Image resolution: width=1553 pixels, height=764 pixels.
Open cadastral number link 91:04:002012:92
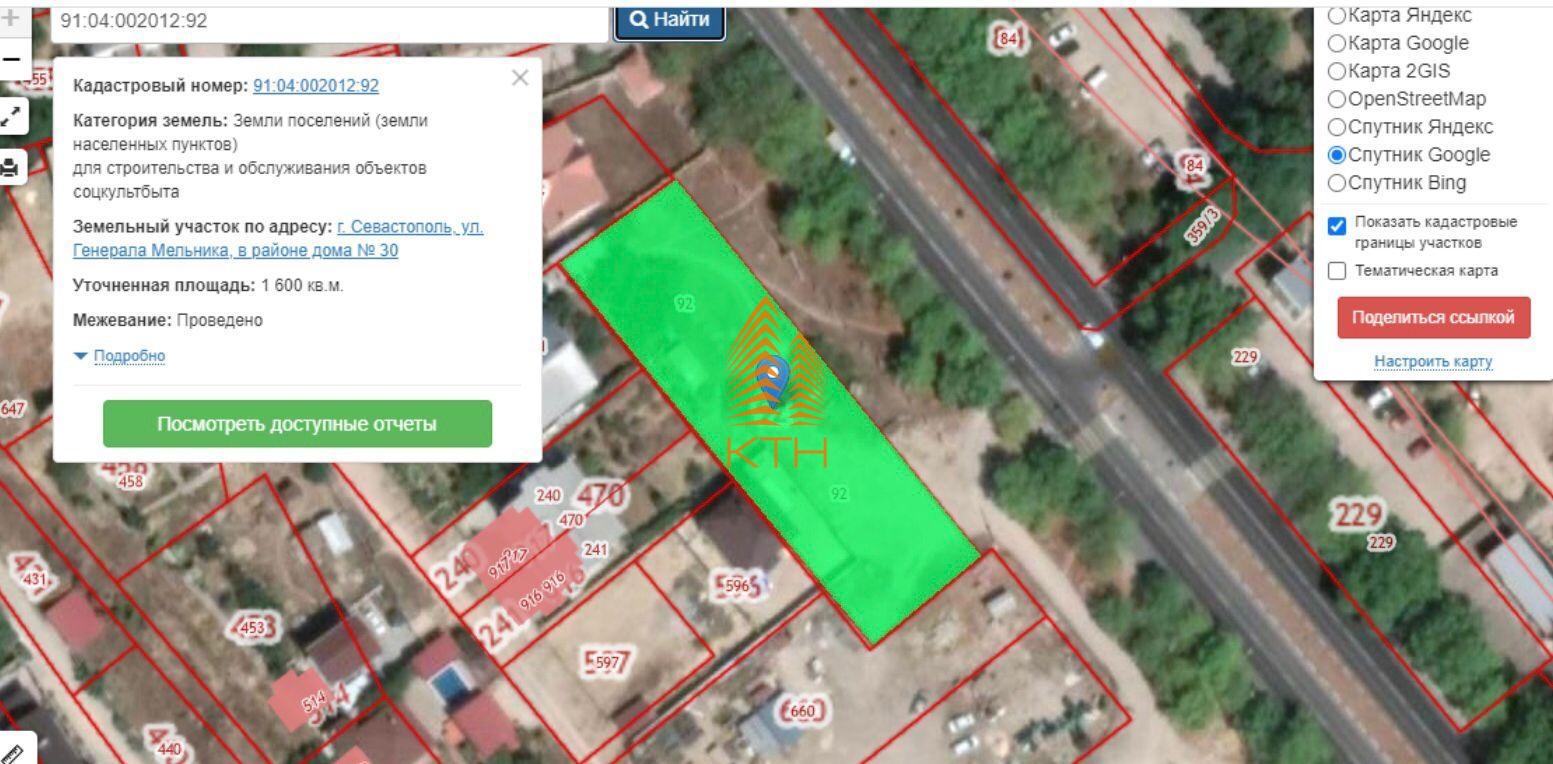pyautogui.click(x=315, y=86)
